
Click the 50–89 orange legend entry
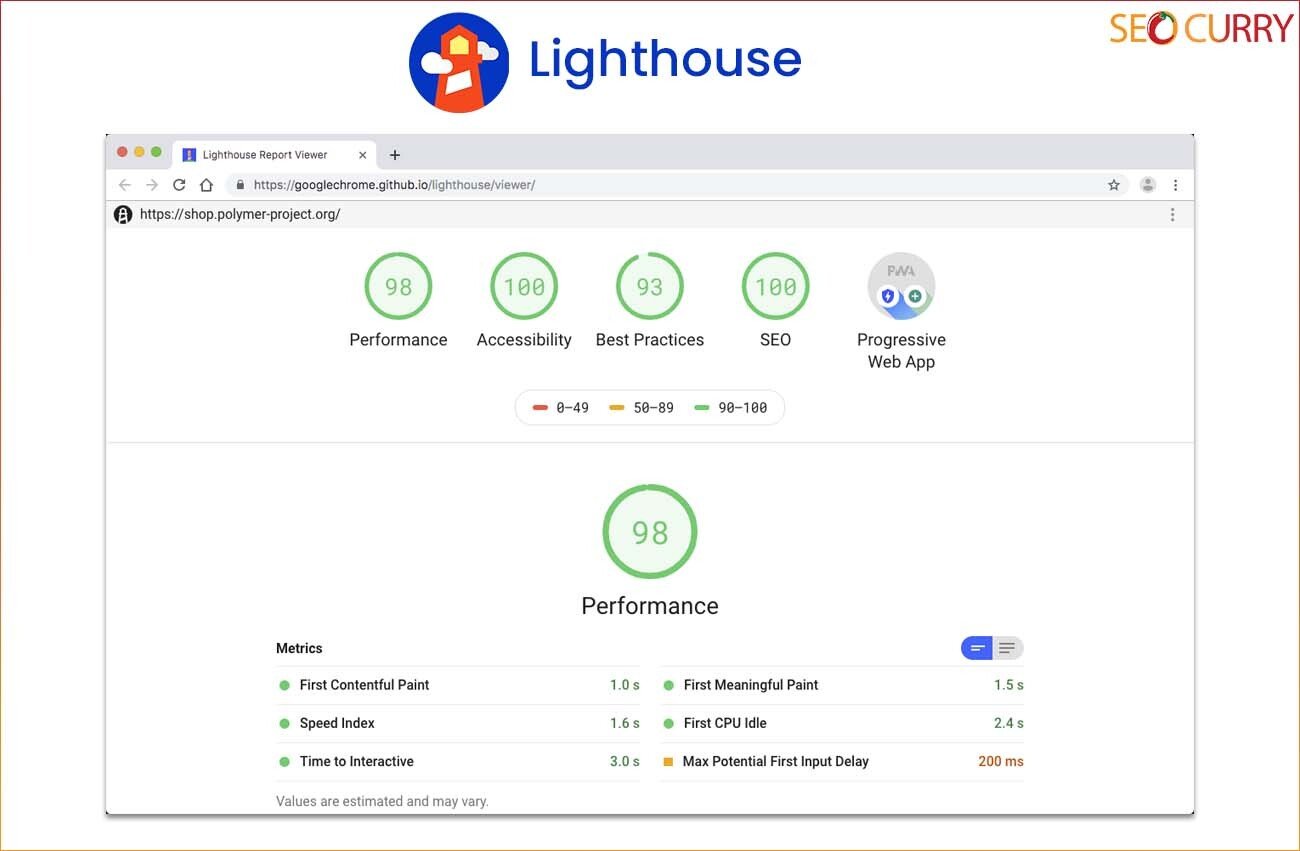click(642, 408)
